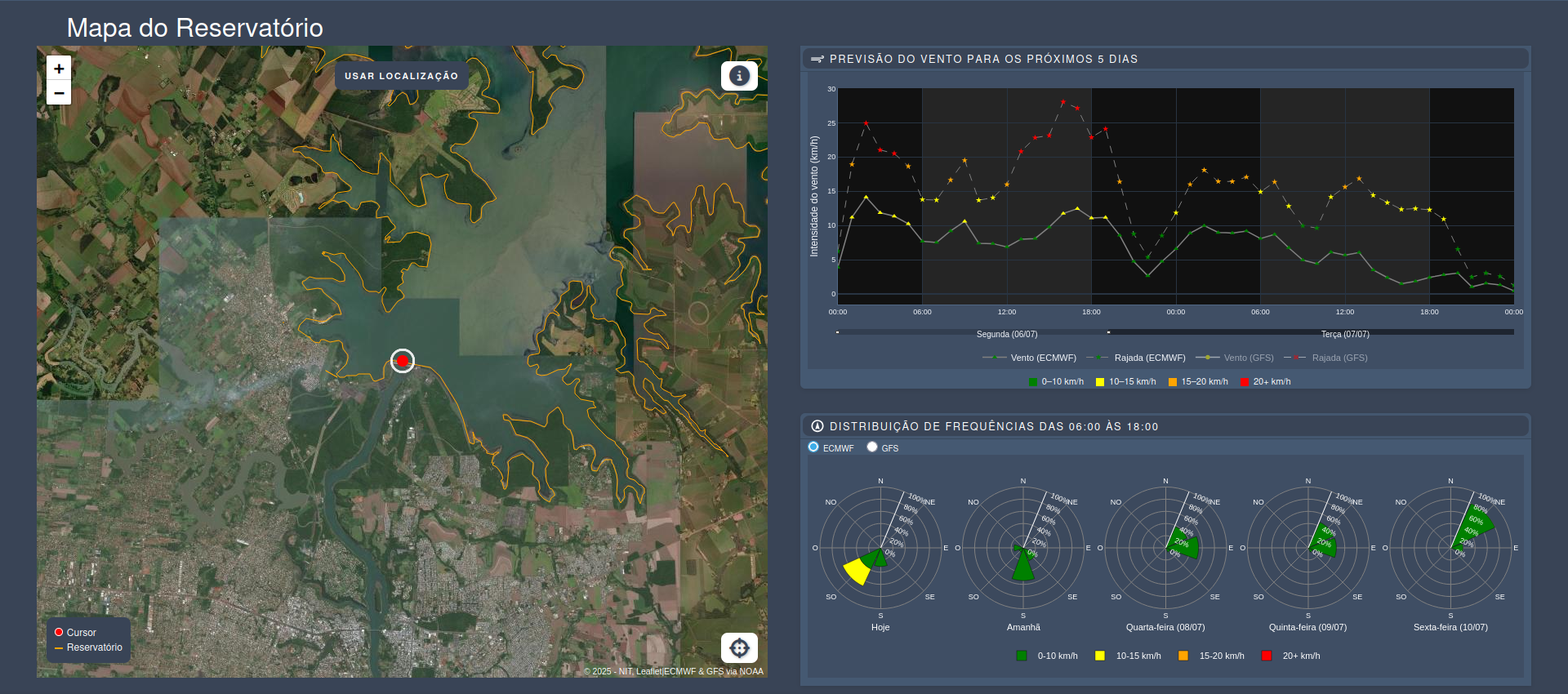Open the Leaflet attribution link
The width and height of the screenshot is (1568, 694).
pyautogui.click(x=648, y=671)
